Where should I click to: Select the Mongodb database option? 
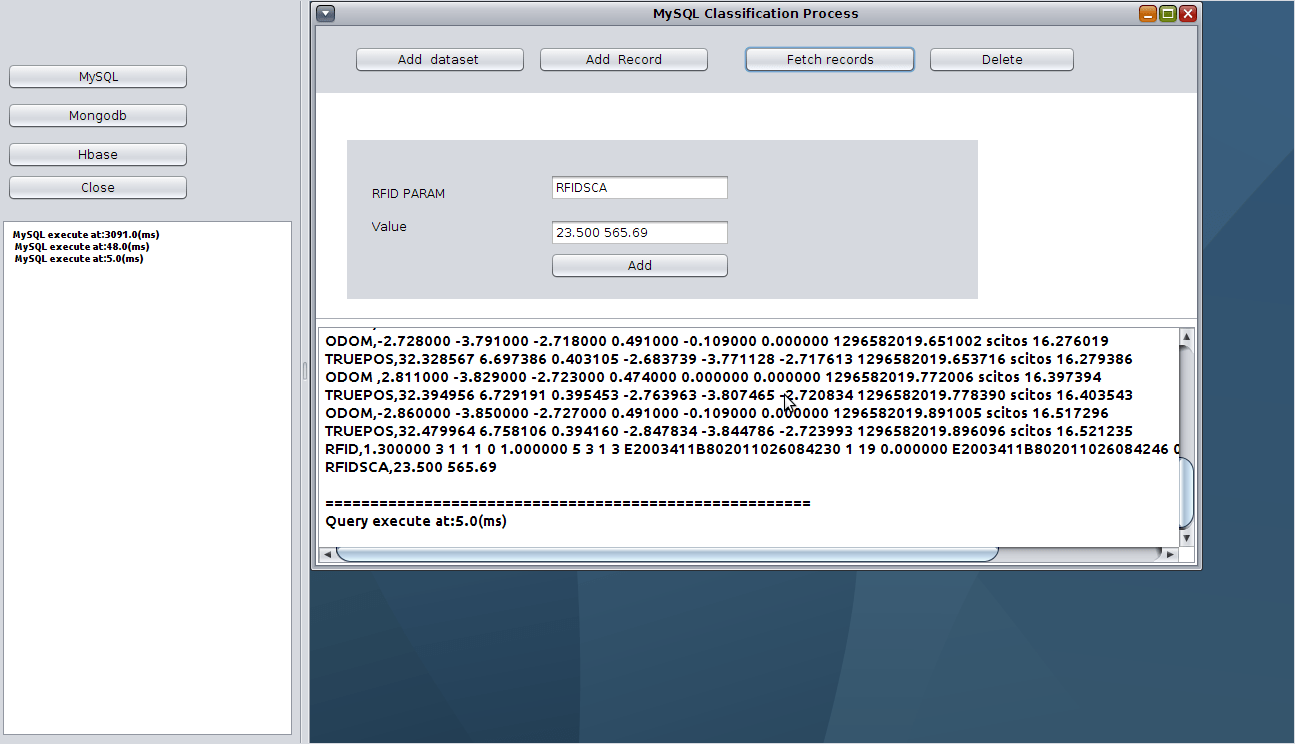click(x=97, y=115)
